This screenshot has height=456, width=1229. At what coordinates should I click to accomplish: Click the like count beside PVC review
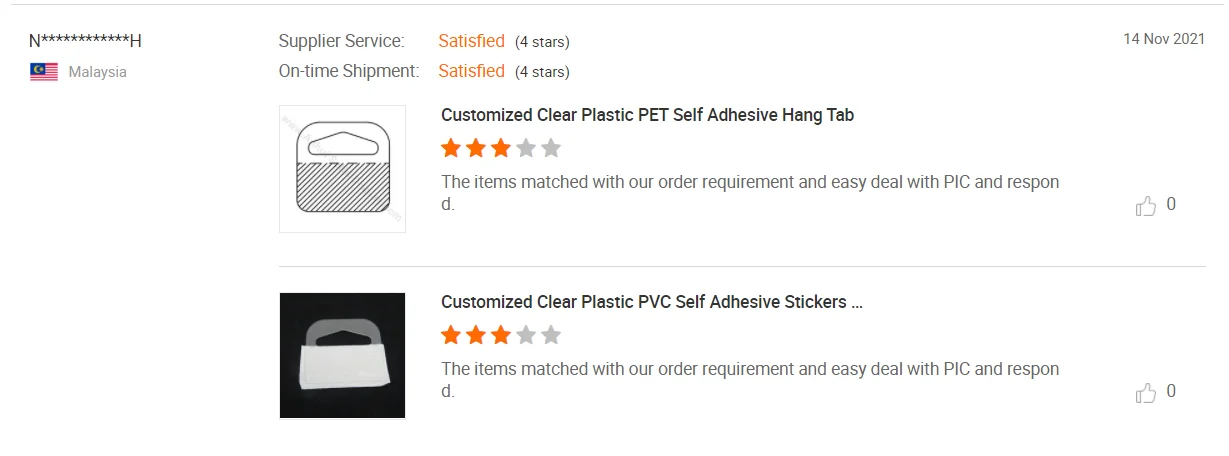[x=1171, y=392]
